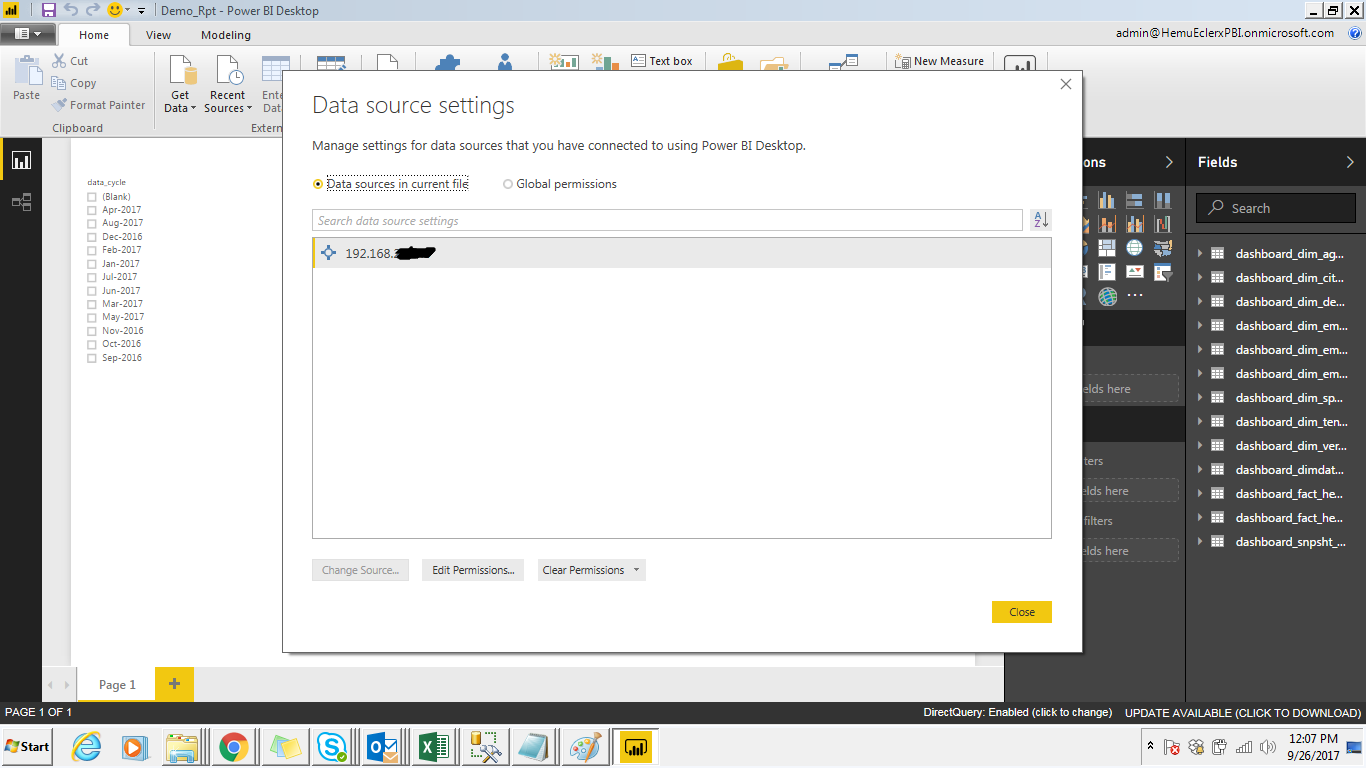Click the Undo arrow in the title bar
1366x768 pixels.
tap(71, 10)
